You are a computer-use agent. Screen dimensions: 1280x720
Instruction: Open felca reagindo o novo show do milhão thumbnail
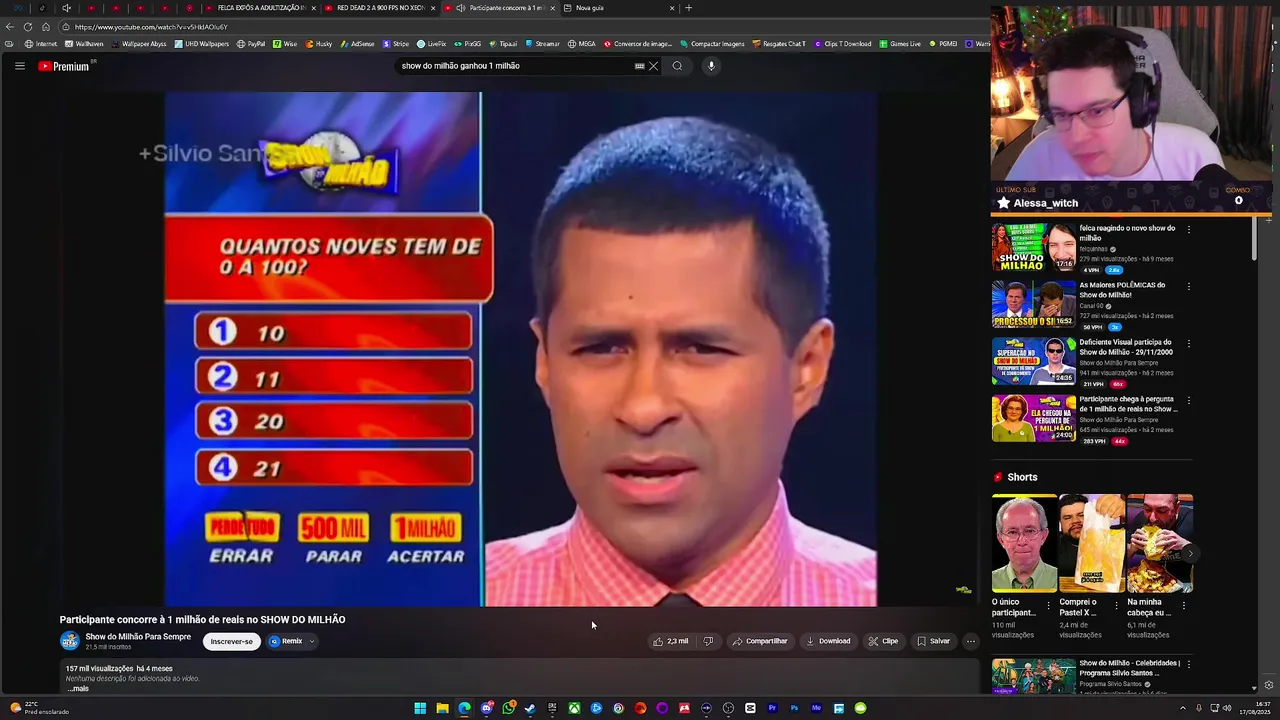pyautogui.click(x=1034, y=247)
